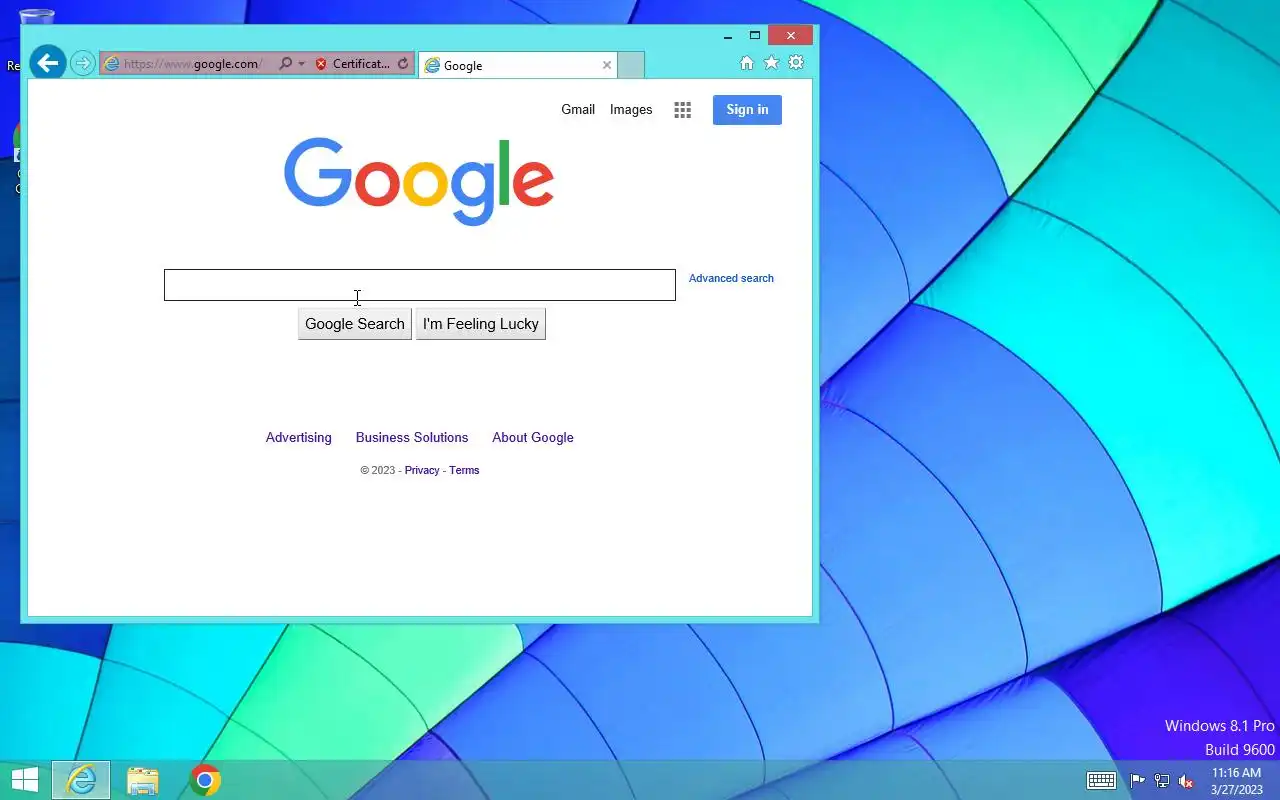Open Action Center flag icon
This screenshot has width=1280, height=800.
(1138, 781)
